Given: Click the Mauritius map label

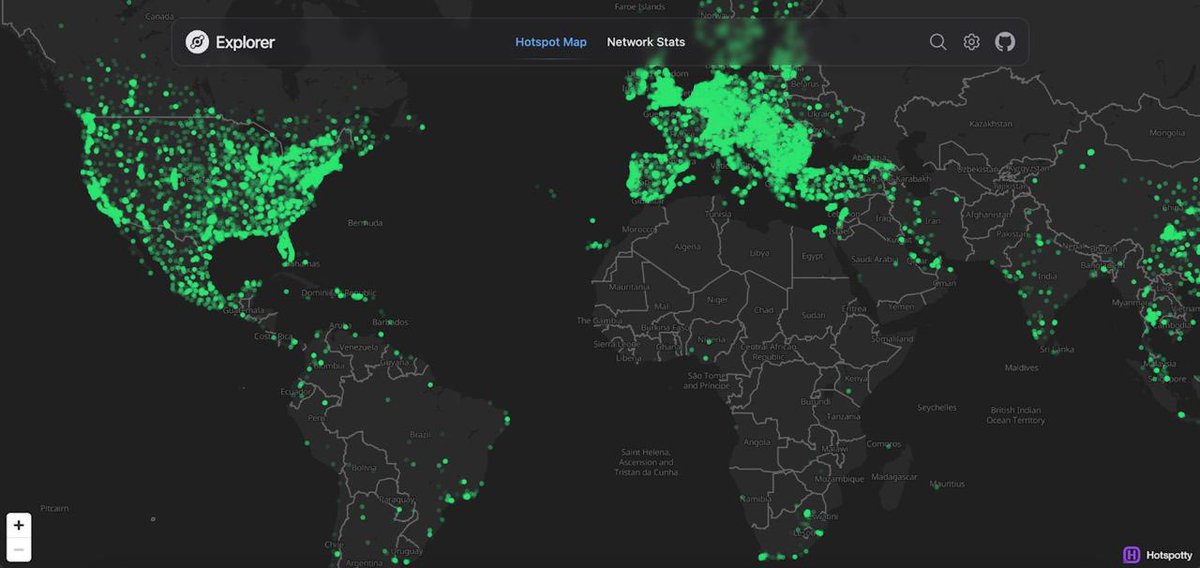Looking at the screenshot, I should (x=947, y=484).
